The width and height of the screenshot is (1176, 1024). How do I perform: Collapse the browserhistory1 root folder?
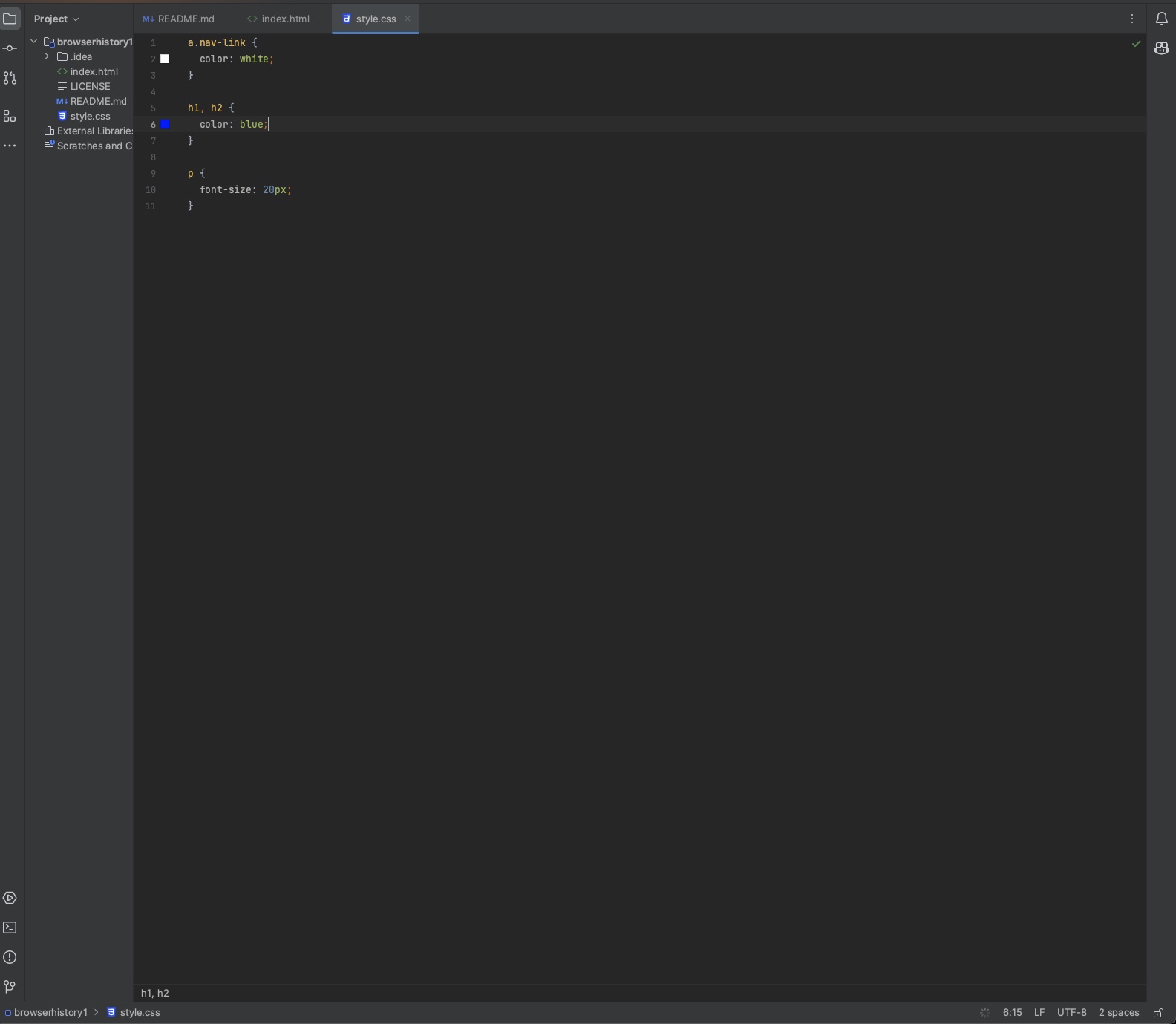34,42
